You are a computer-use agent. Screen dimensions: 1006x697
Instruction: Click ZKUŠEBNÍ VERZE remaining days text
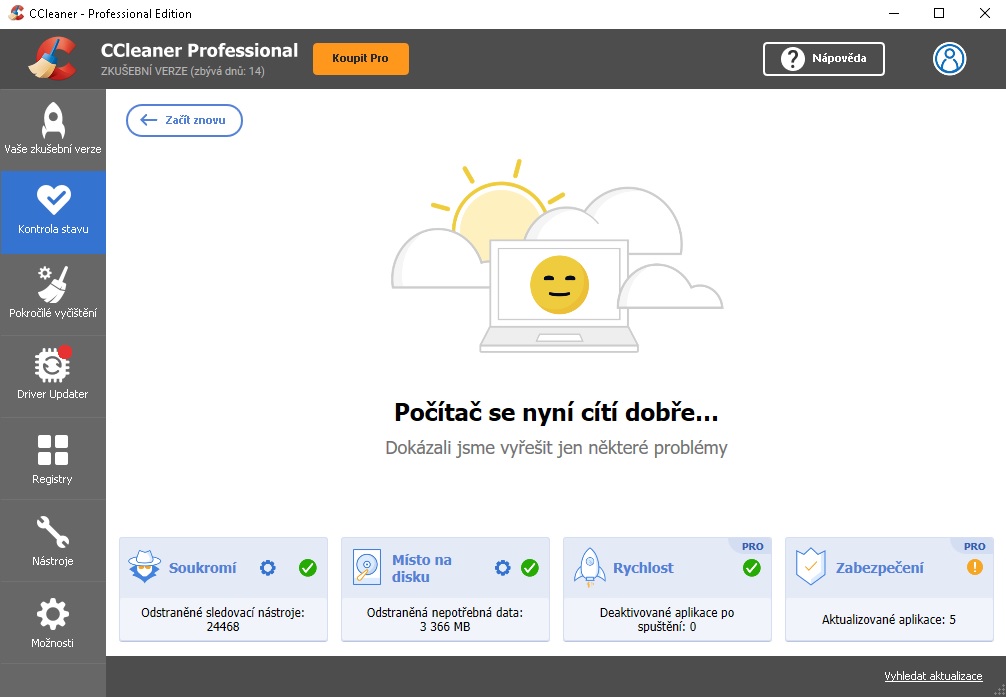[183, 71]
